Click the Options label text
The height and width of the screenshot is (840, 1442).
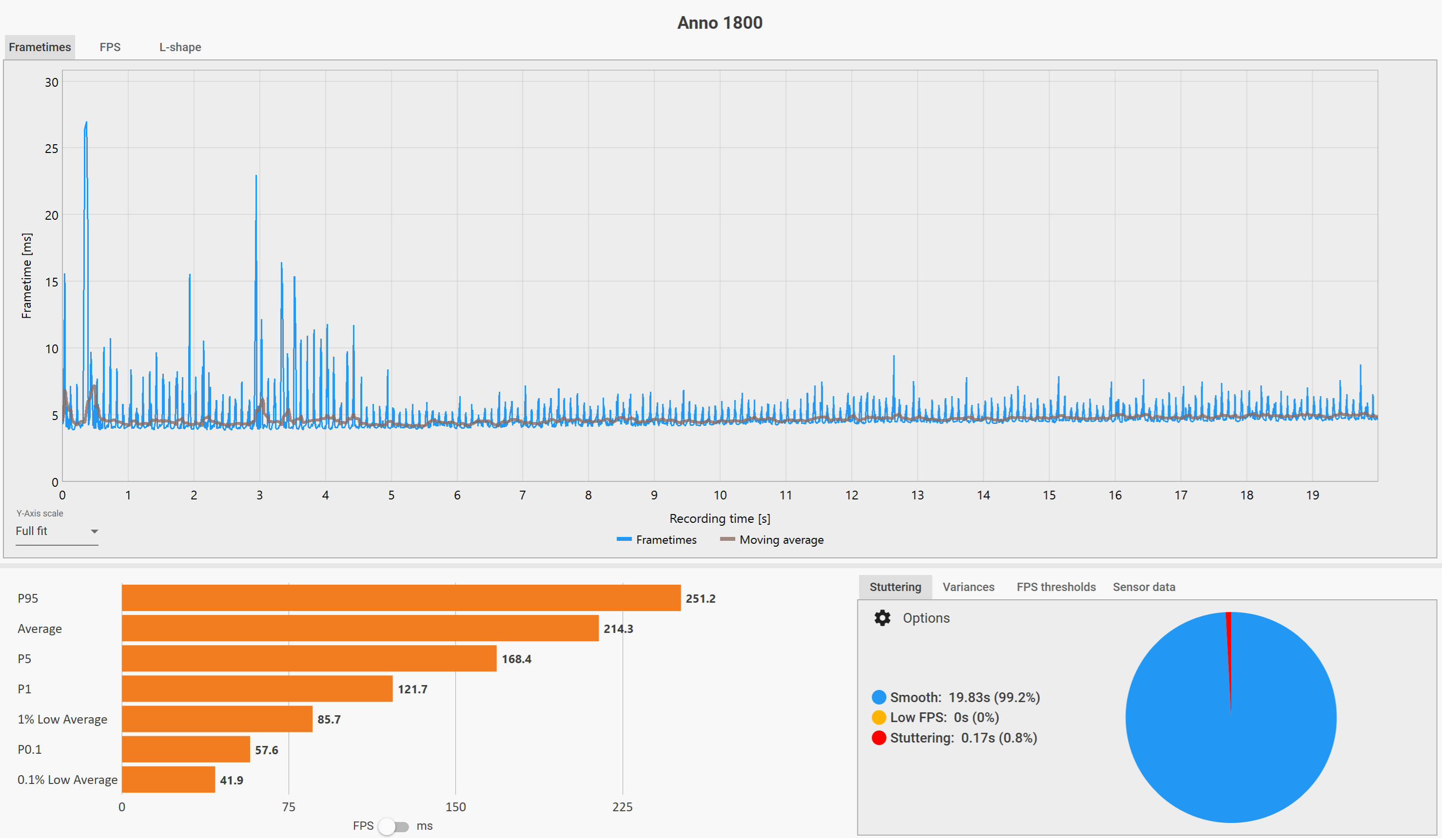[926, 619]
